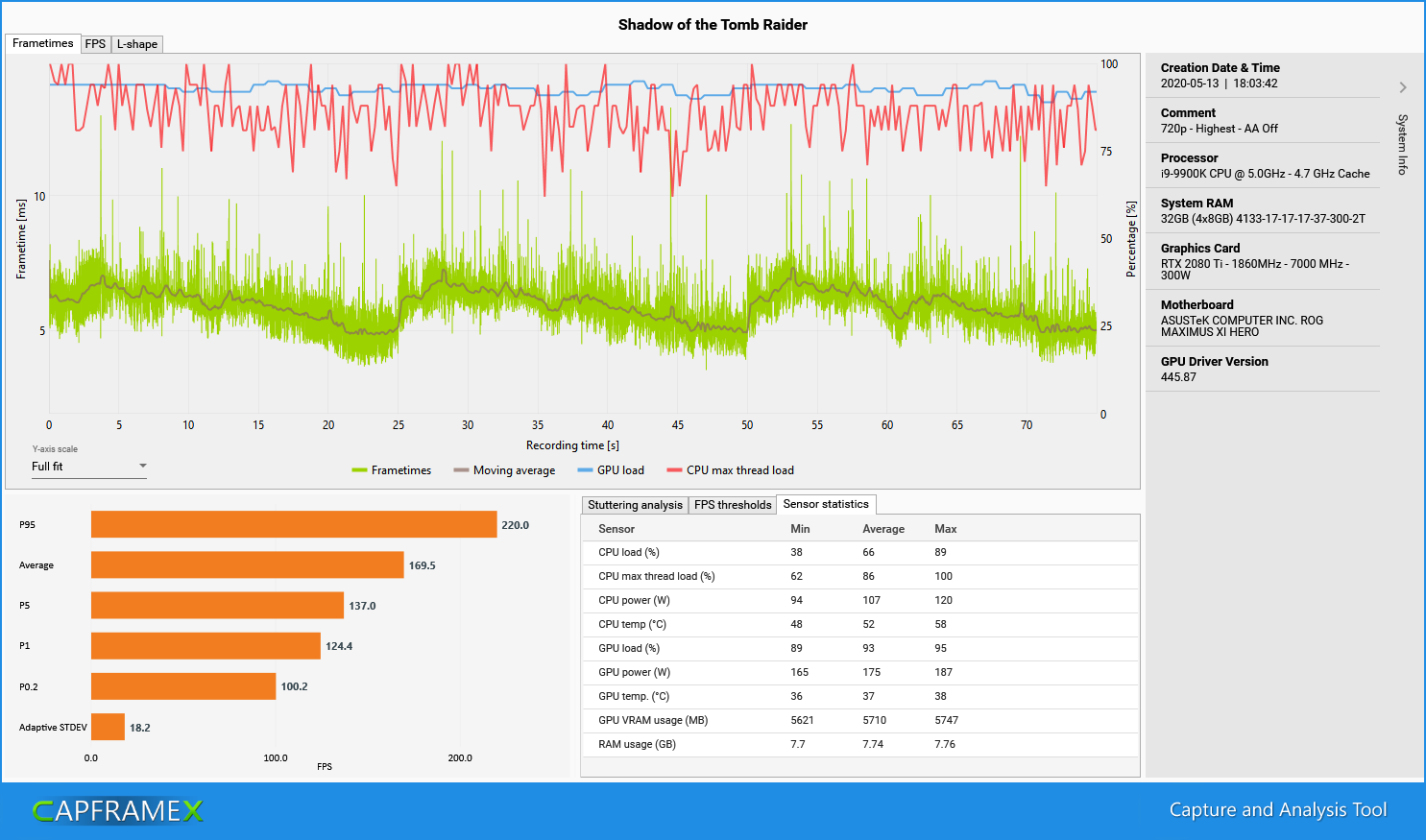Select the RAM usage (GB) row
This screenshot has height=840, width=1426.
pyautogui.click(x=860, y=744)
